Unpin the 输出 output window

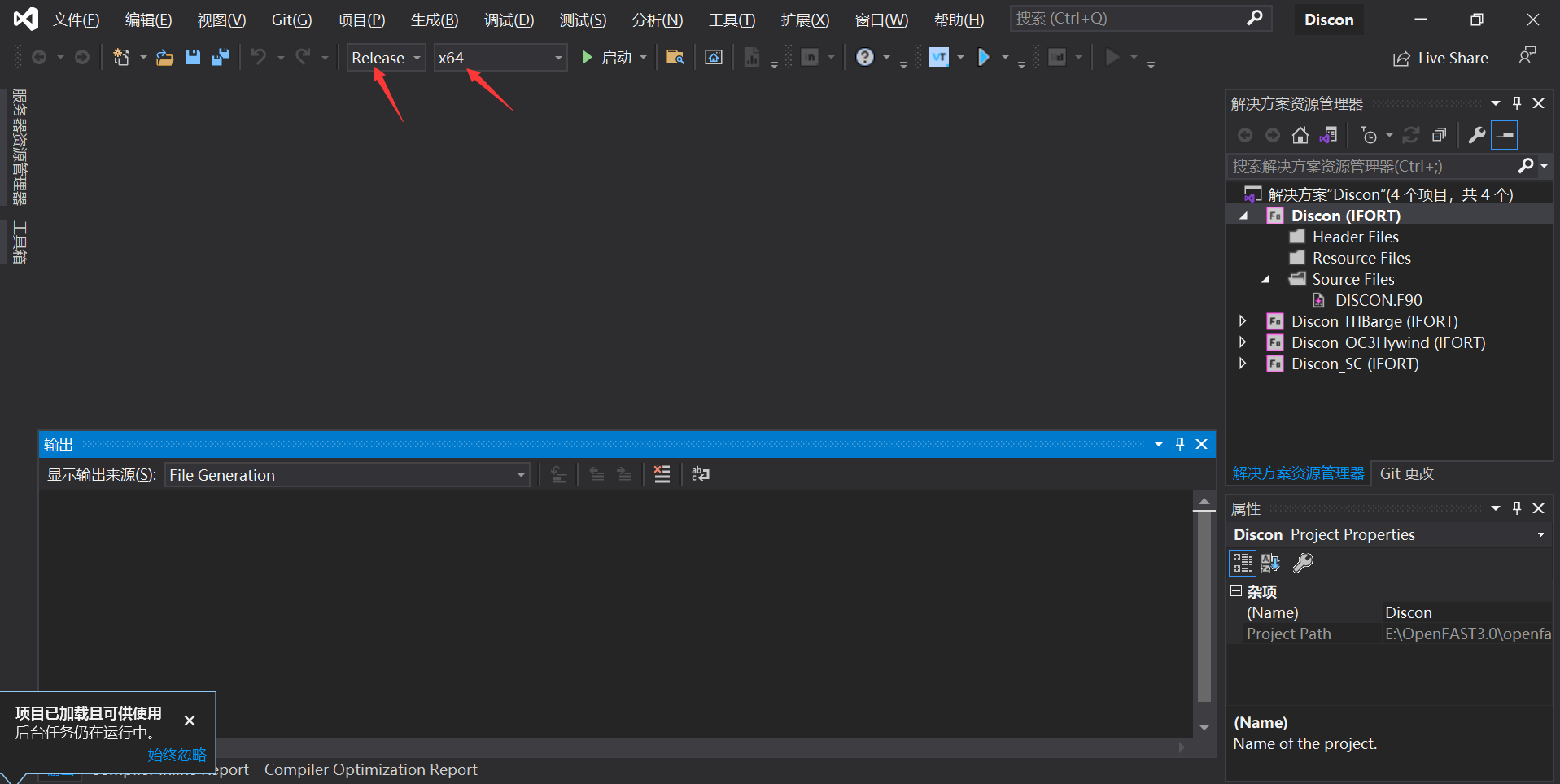(1180, 444)
